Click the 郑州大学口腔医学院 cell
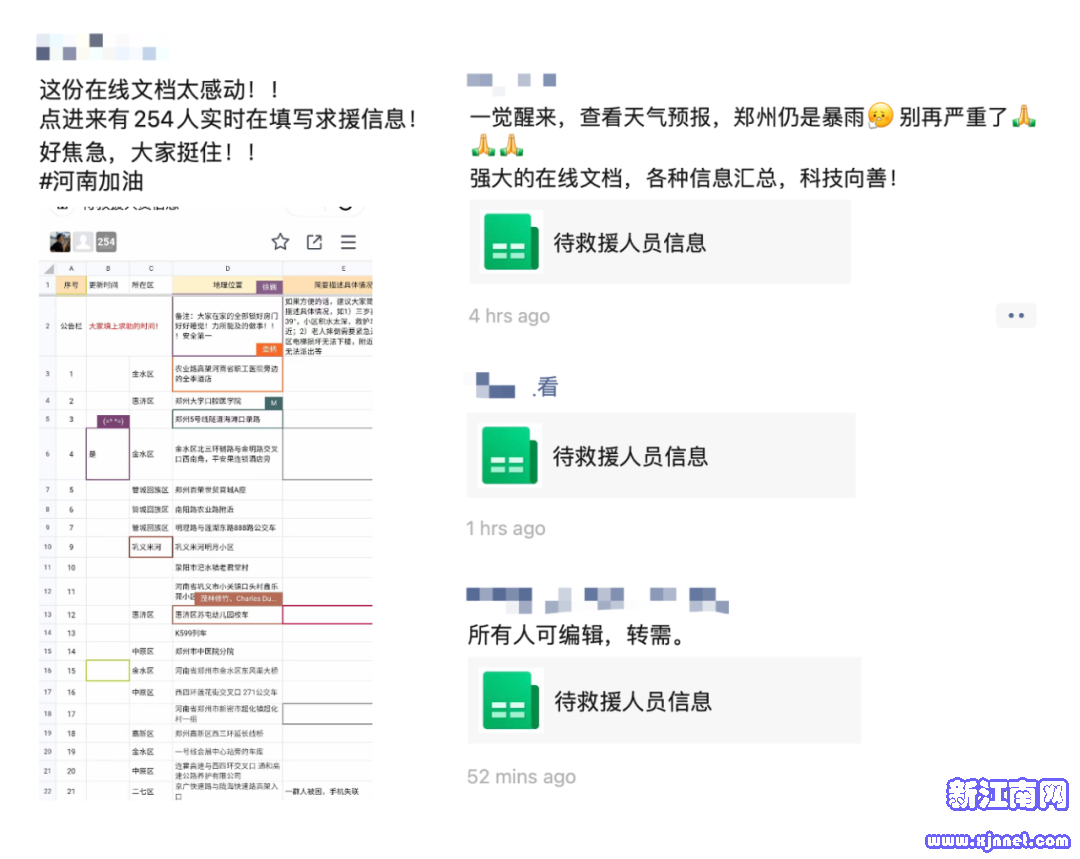 coord(227,401)
